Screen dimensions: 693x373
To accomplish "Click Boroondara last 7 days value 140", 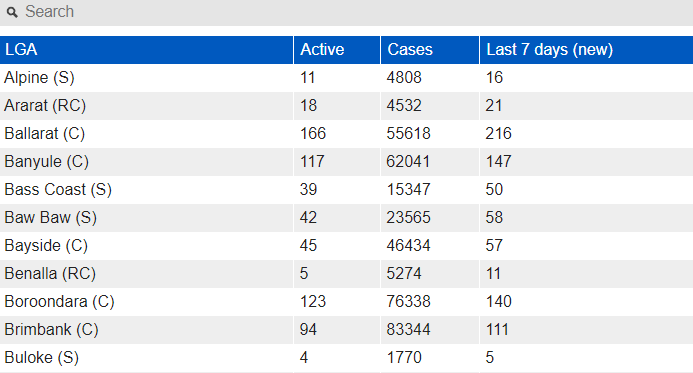I will 499,301.
